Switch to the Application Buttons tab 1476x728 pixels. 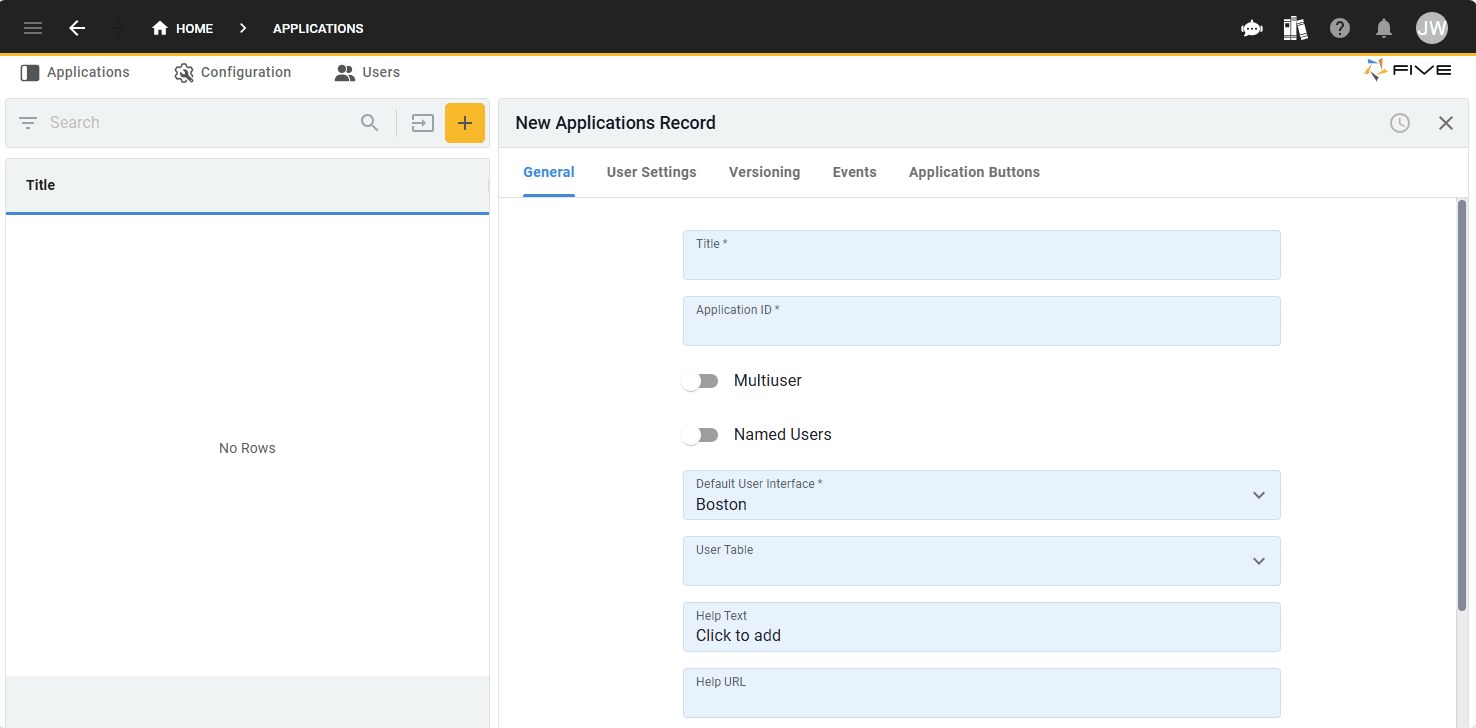(x=974, y=172)
